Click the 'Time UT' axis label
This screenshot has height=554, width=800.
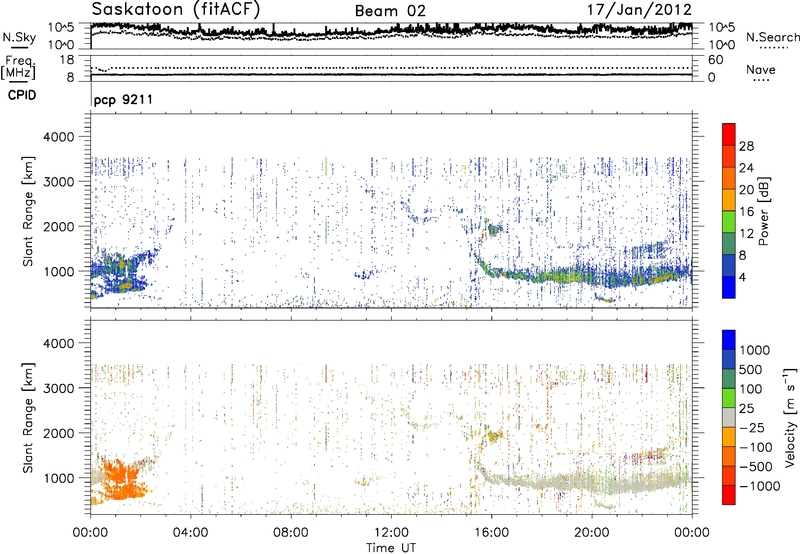(x=391, y=548)
